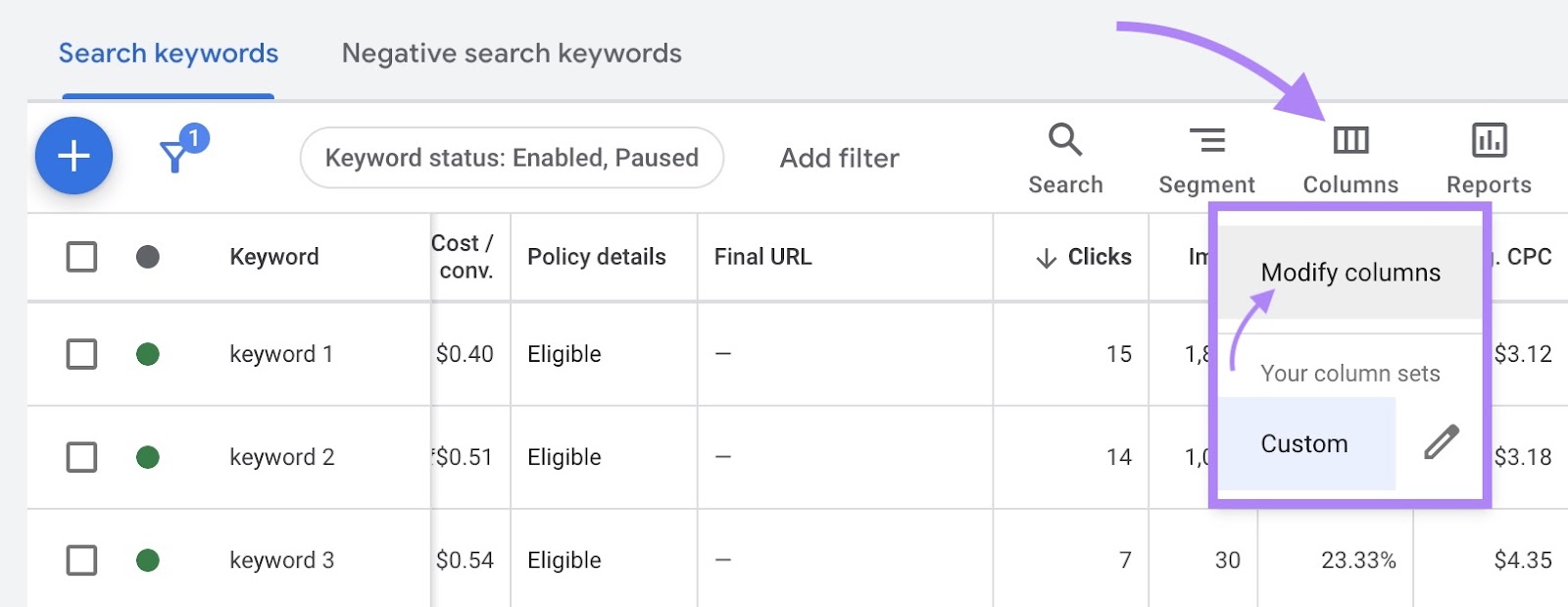Image resolution: width=1568 pixels, height=607 pixels.
Task: Click the Final URL cell for keyword 1
Action: click(722, 354)
